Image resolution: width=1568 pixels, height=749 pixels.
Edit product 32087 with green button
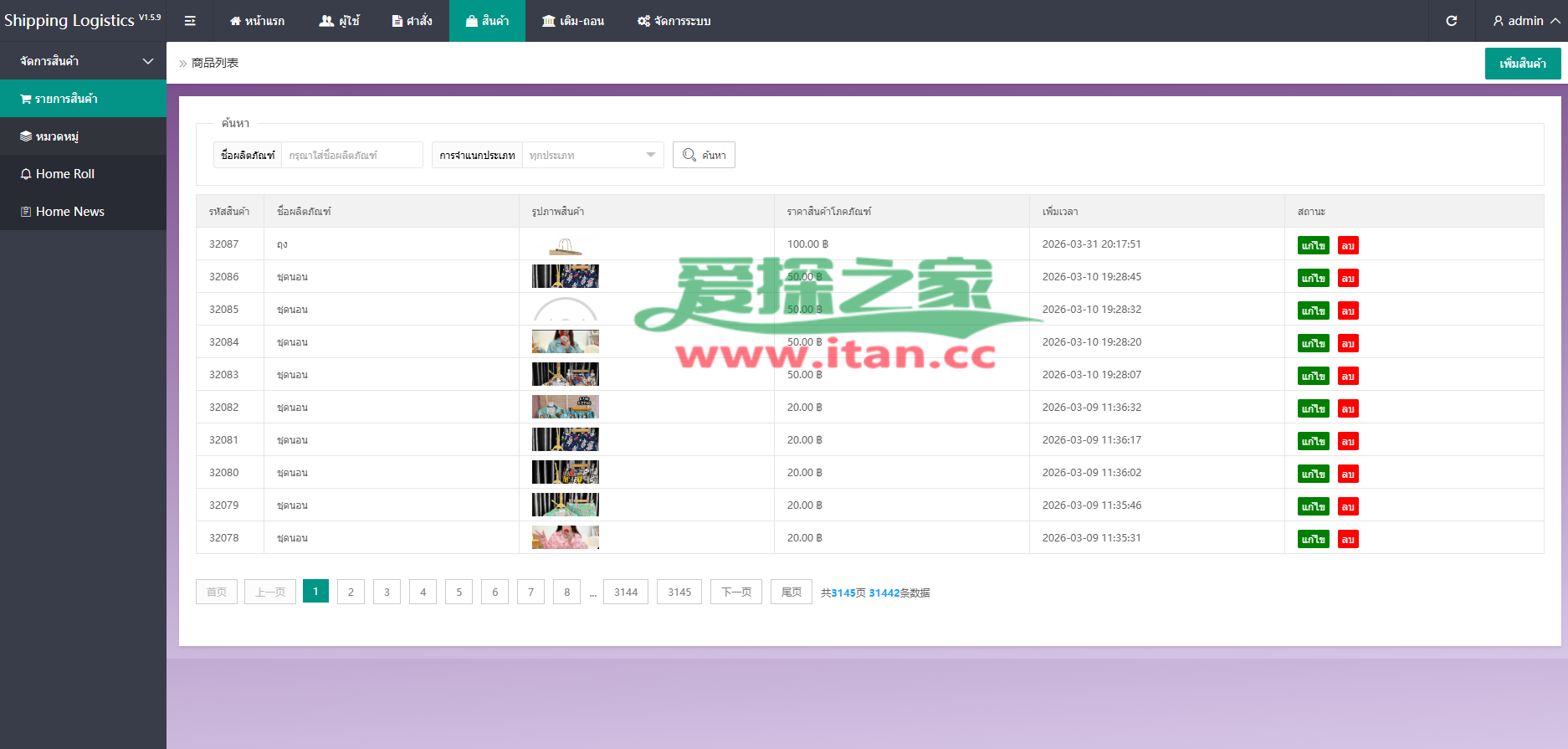1313,245
